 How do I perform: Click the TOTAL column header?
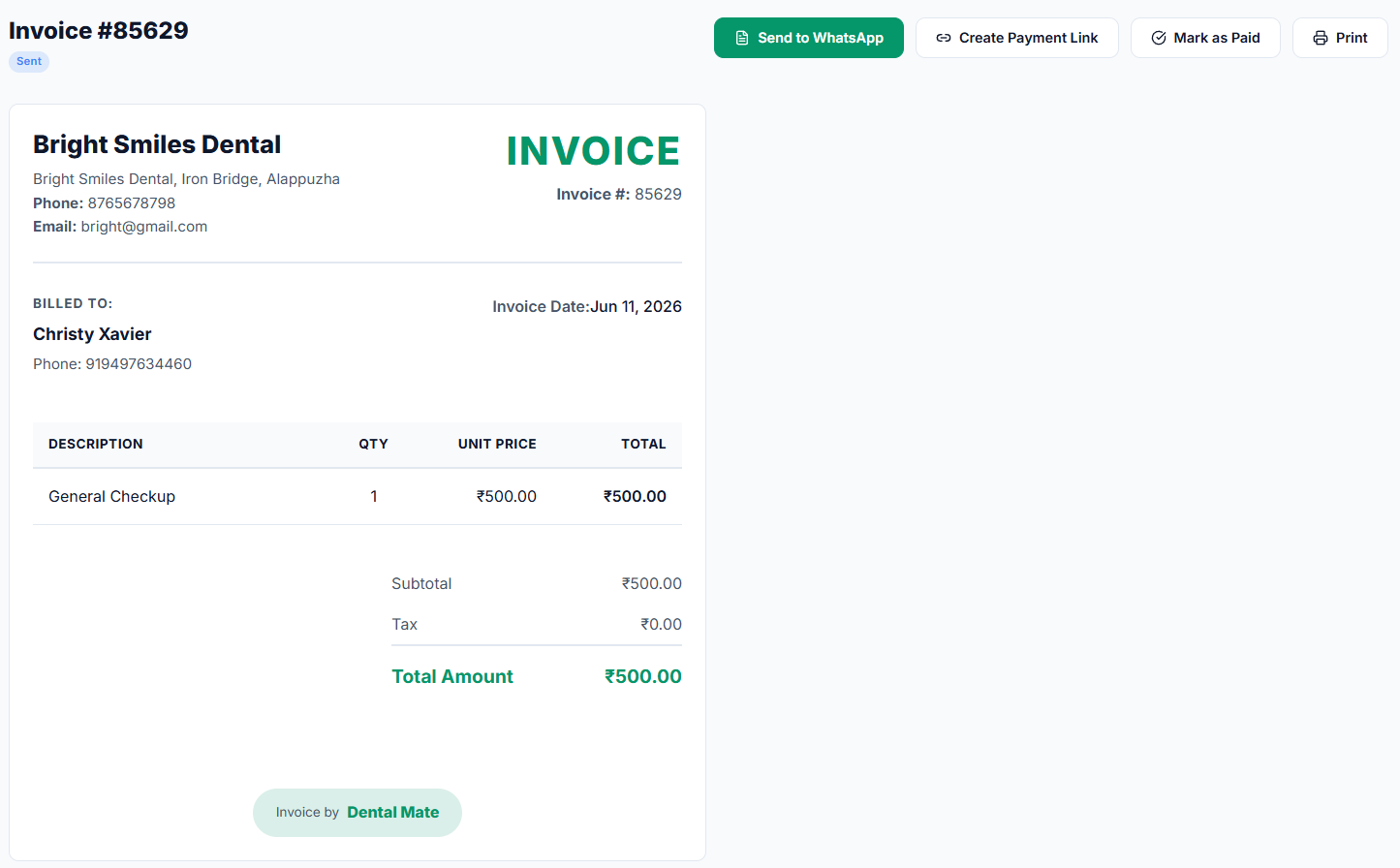(643, 444)
